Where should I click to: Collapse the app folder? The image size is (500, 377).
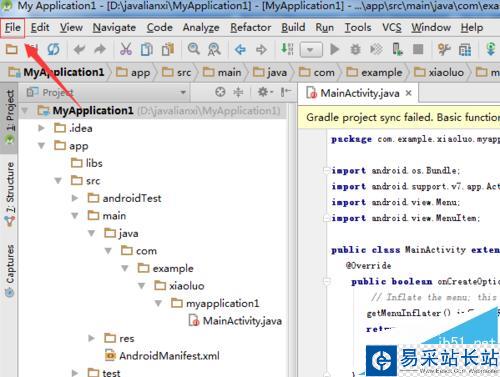pos(41,146)
